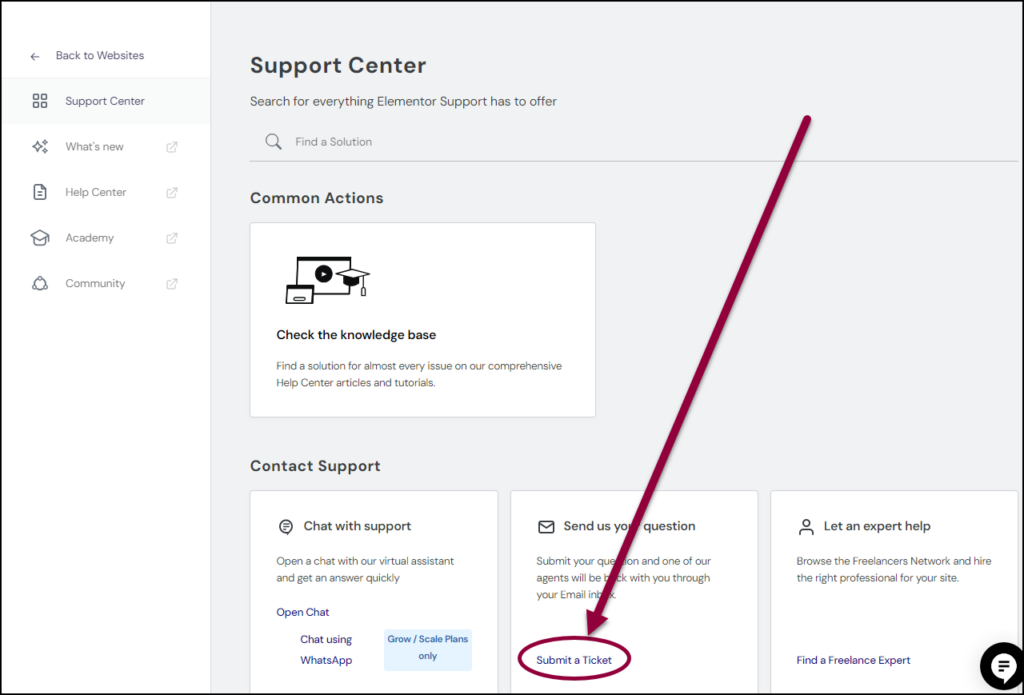Click the Academy graduation cap icon

pyautogui.click(x=40, y=237)
